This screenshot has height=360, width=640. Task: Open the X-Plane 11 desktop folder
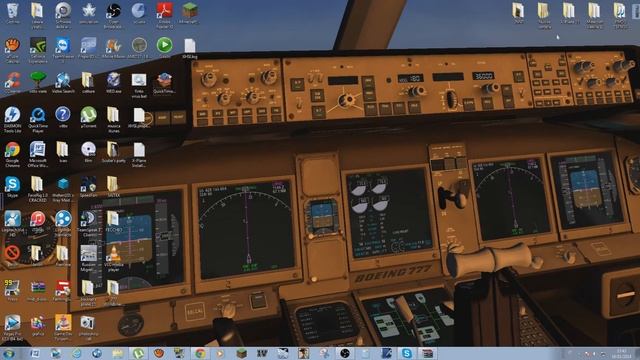click(x=569, y=14)
